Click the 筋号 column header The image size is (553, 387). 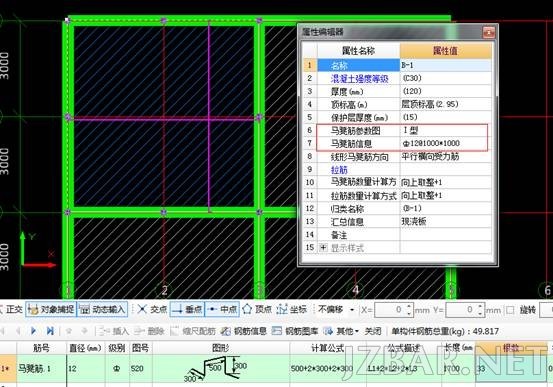click(42, 348)
